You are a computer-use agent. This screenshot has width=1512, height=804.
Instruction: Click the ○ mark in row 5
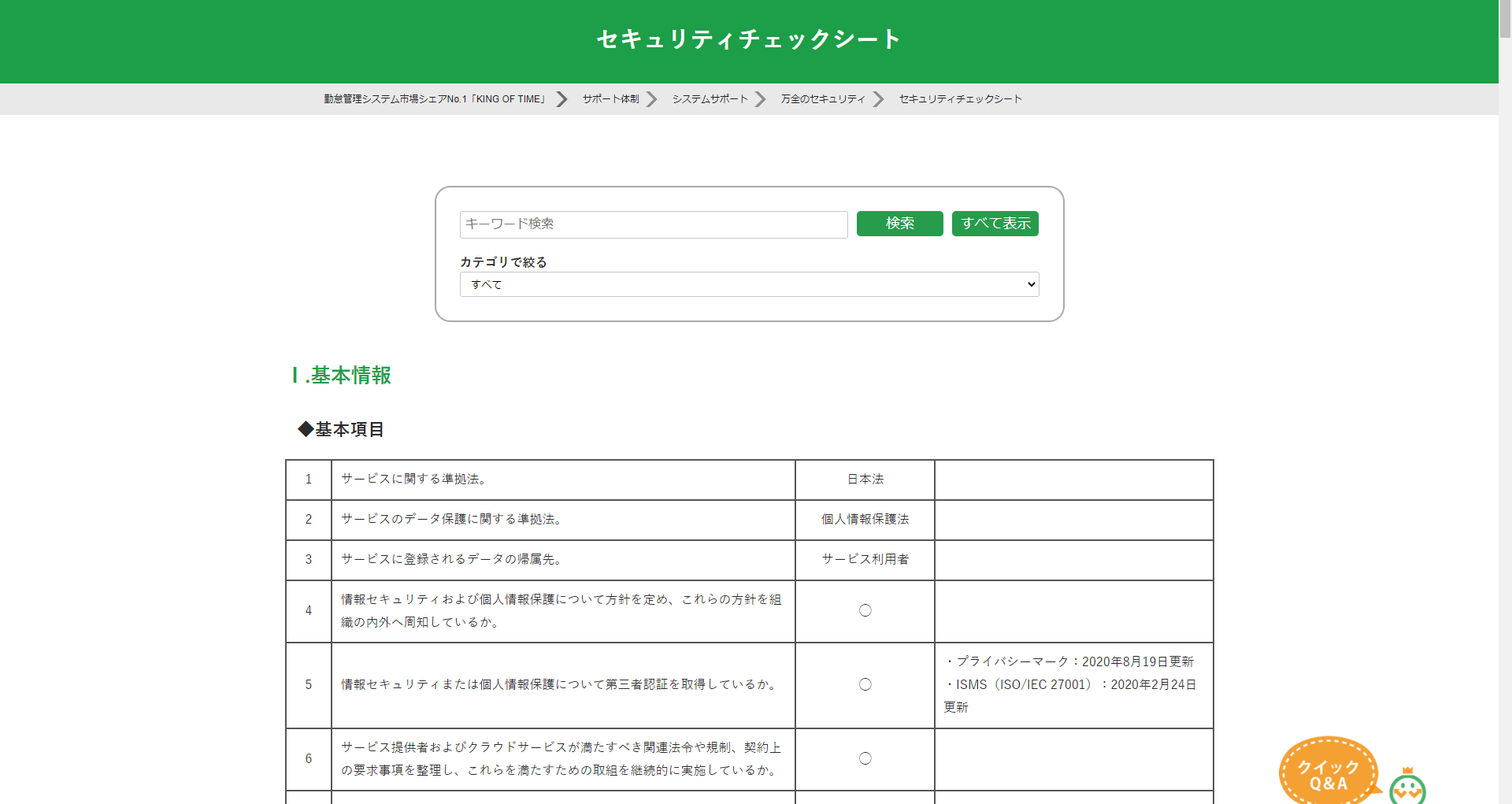865,684
